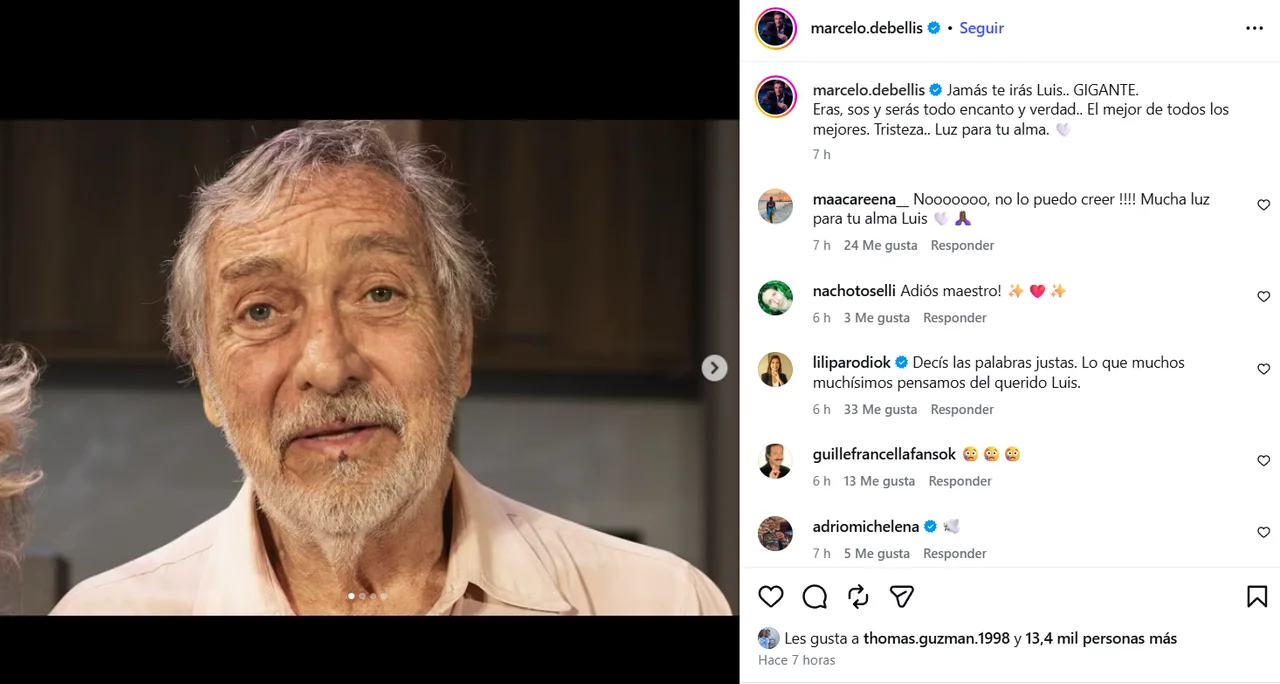Reply to maacareena__'s comment
Image resolution: width=1280 pixels, height=684 pixels.
pyautogui.click(x=962, y=245)
